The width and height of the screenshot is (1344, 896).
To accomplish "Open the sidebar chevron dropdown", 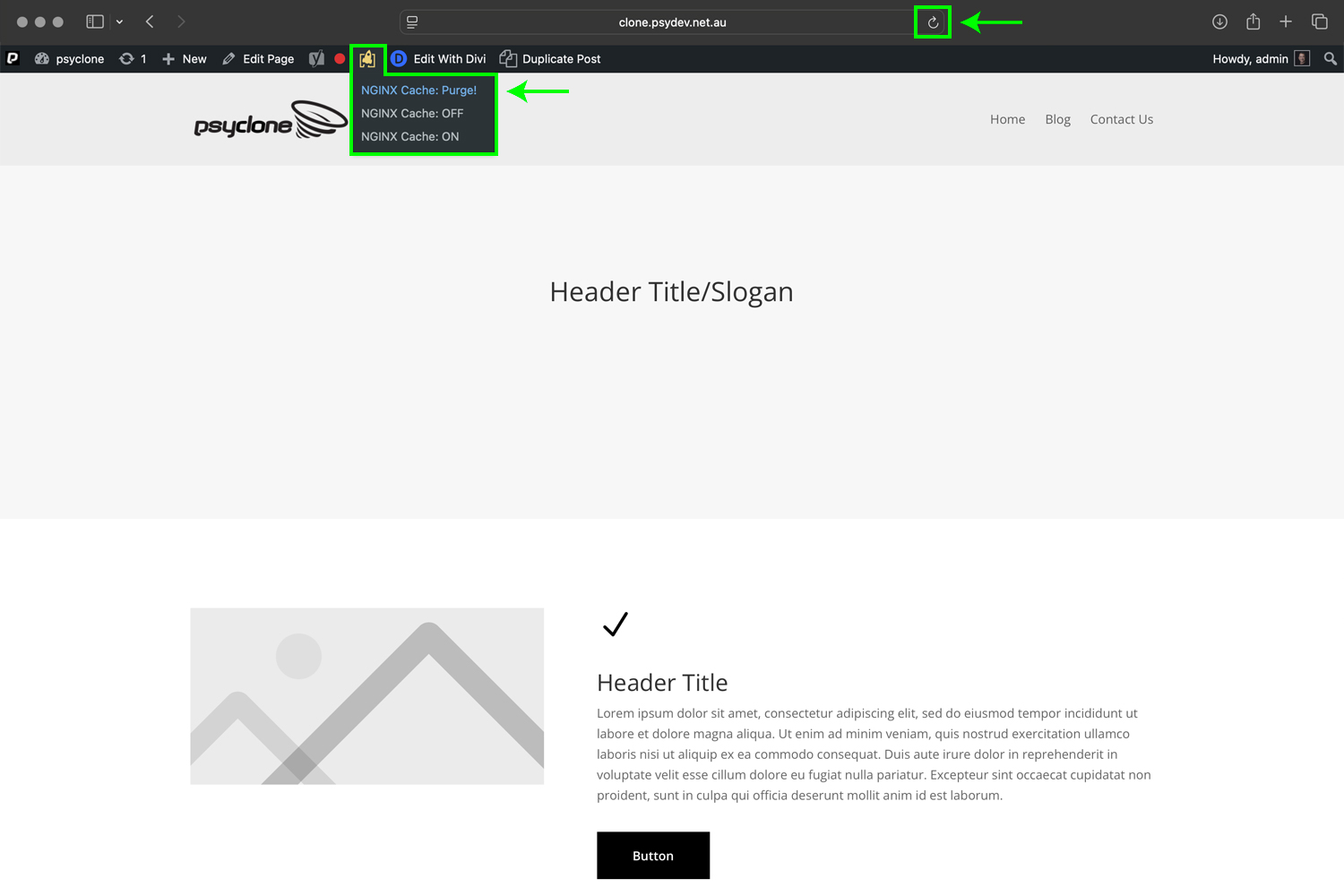I will coord(120,22).
